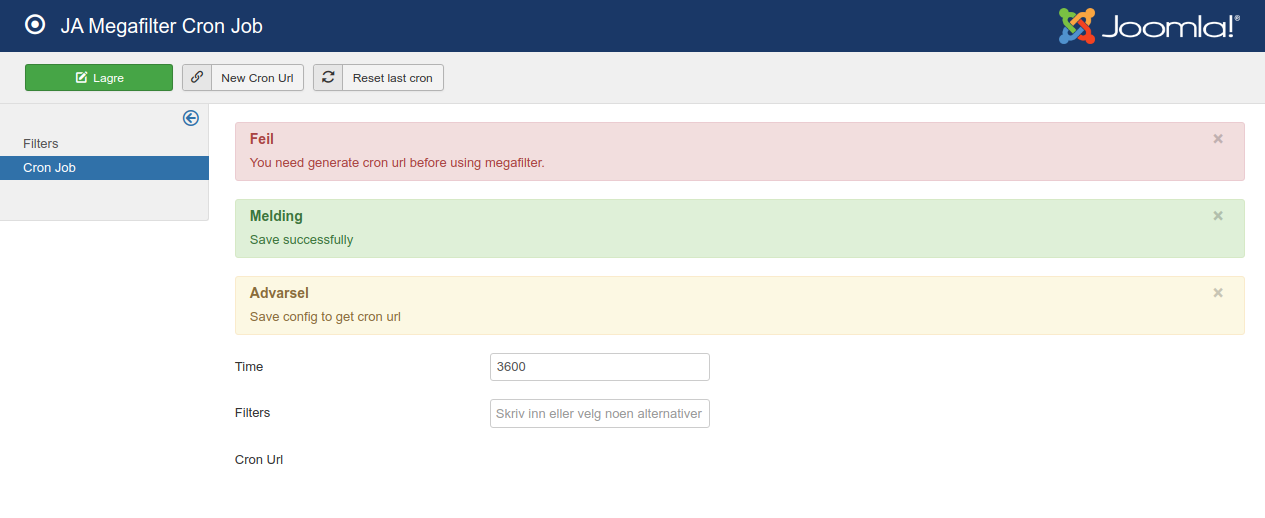
Task: Click the Time field label
Action: 249,367
